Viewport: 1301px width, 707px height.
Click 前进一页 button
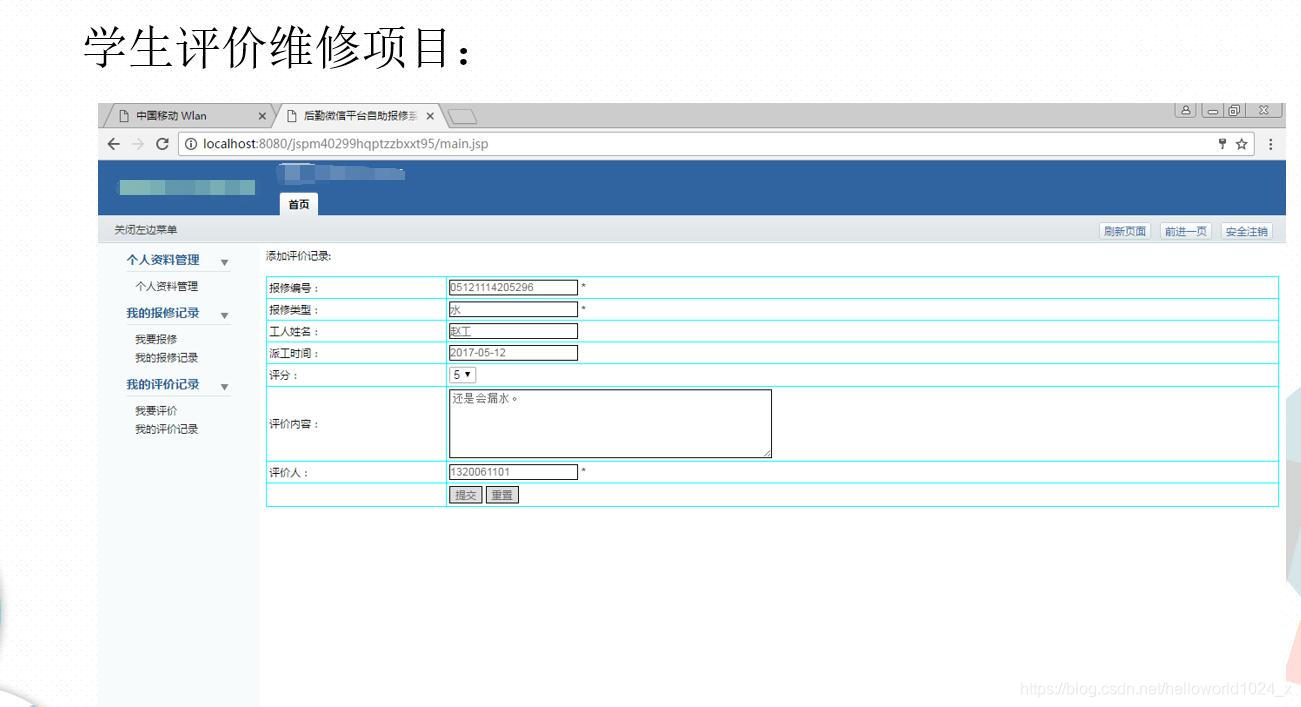tap(1185, 231)
